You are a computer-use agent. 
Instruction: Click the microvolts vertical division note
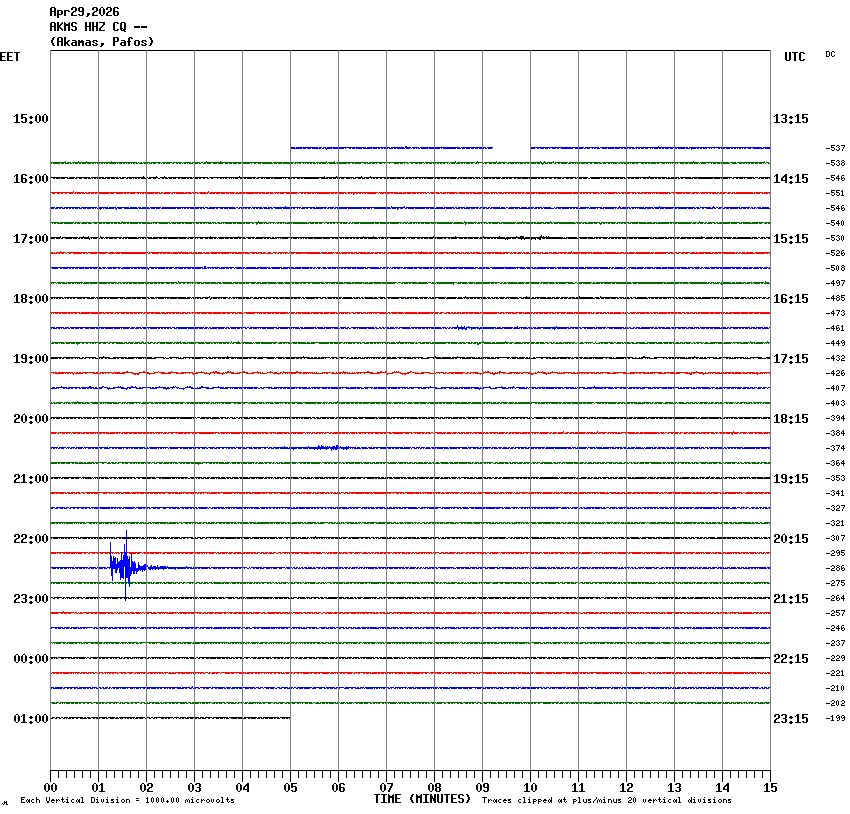click(127, 800)
